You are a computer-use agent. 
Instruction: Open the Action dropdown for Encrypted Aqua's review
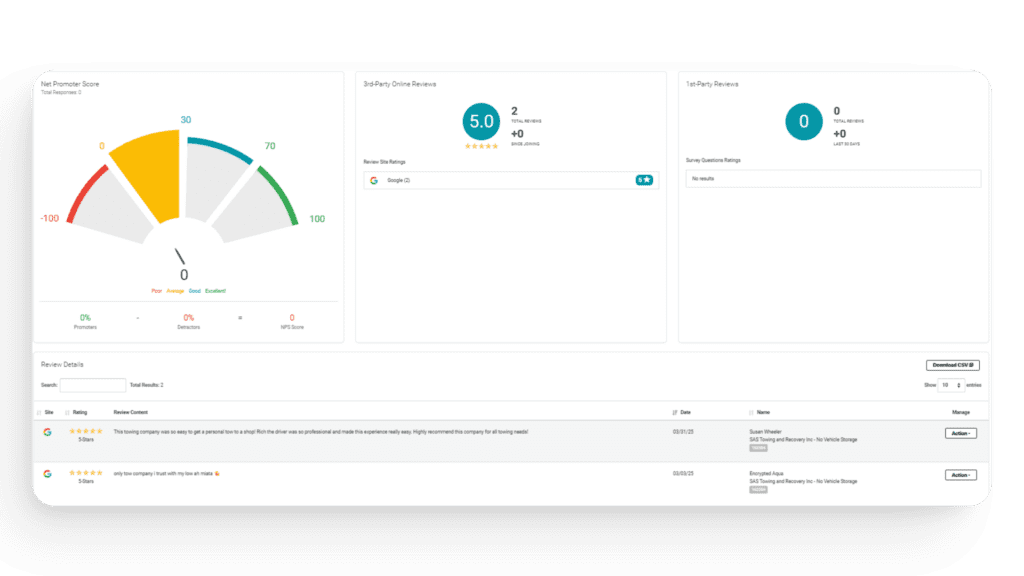[x=960, y=475]
